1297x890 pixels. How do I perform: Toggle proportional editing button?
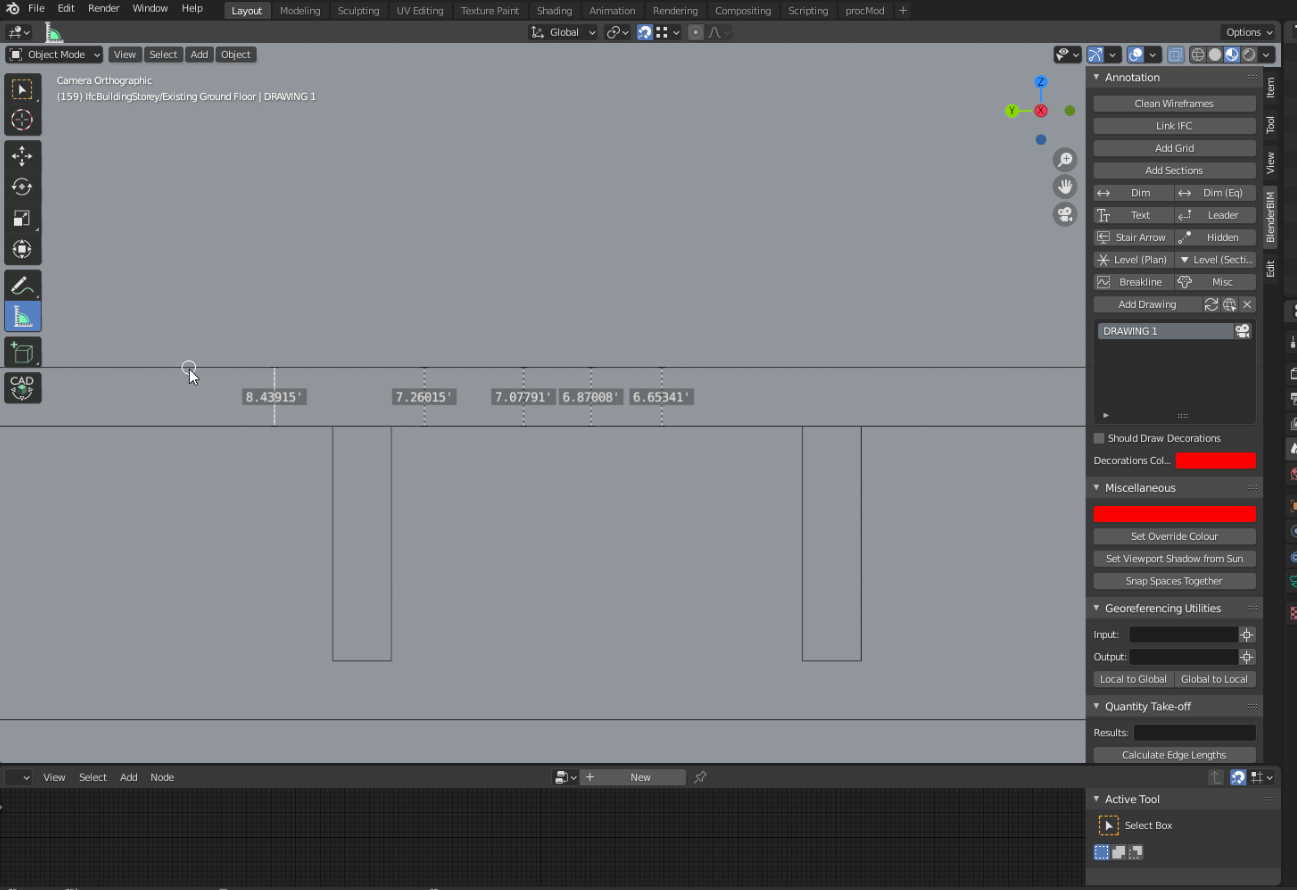coord(696,32)
